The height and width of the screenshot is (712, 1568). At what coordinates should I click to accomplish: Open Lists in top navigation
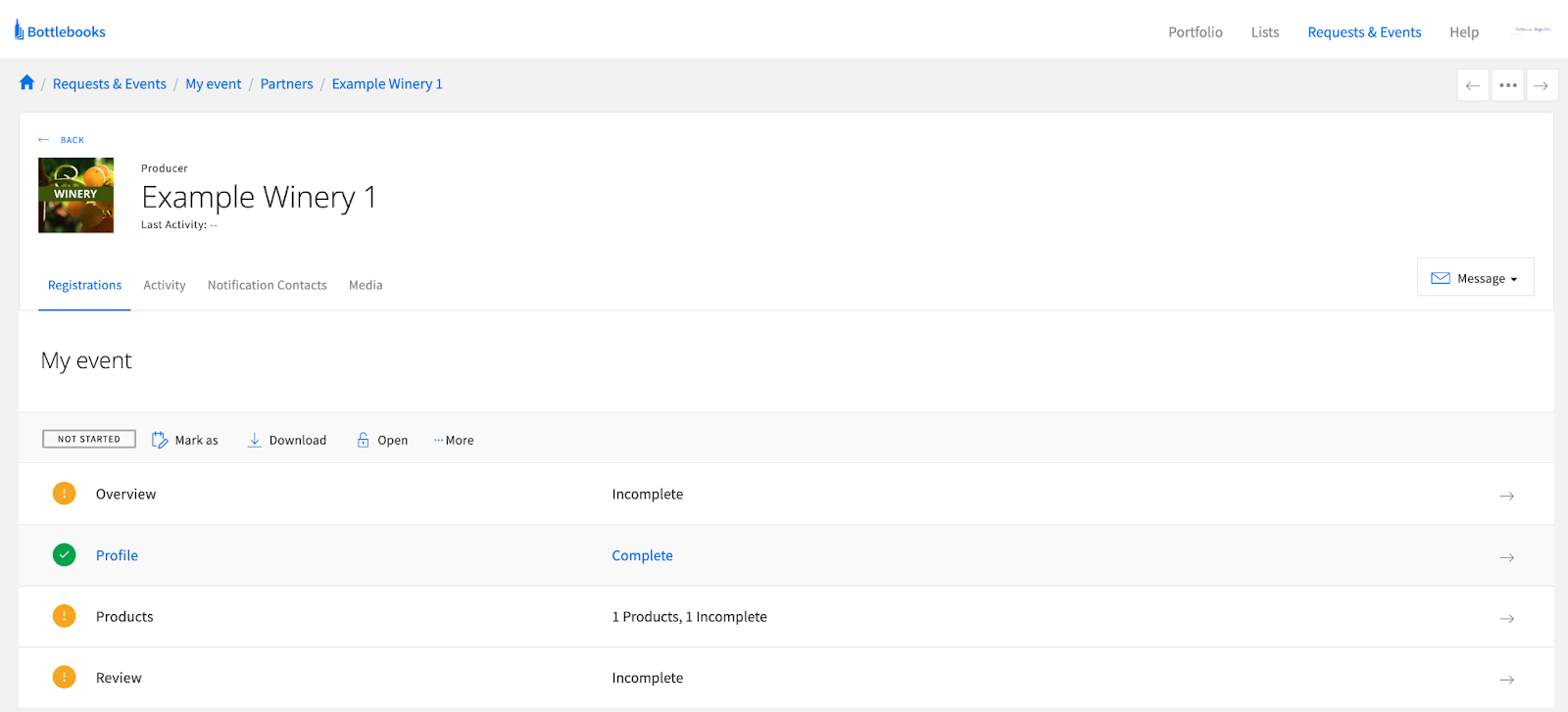tap(1265, 32)
